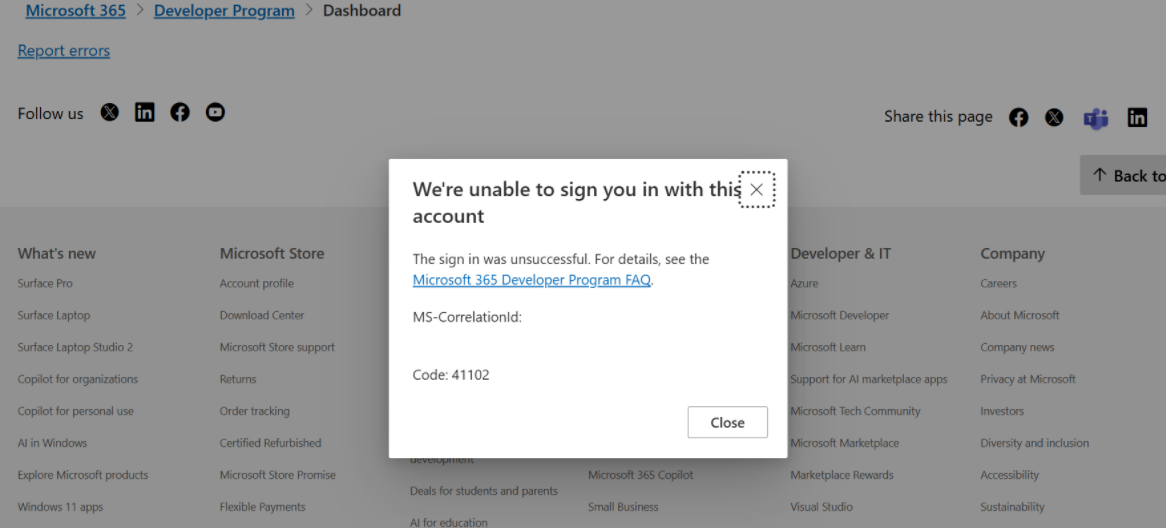Open the Follow us X (Twitter) icon

[110, 113]
